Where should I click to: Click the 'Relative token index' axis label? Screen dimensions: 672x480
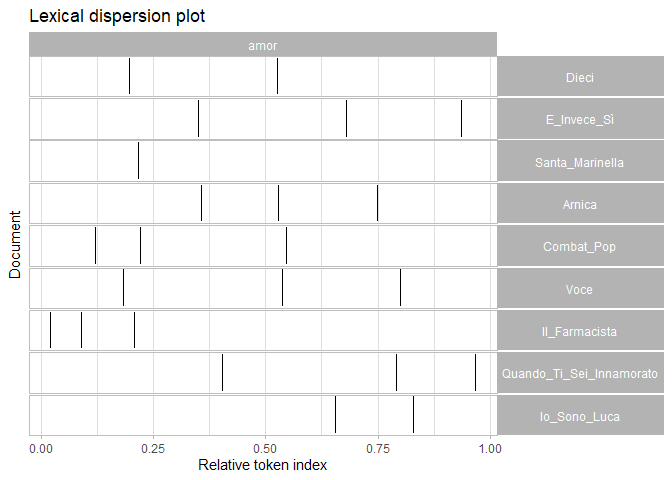(x=263, y=466)
